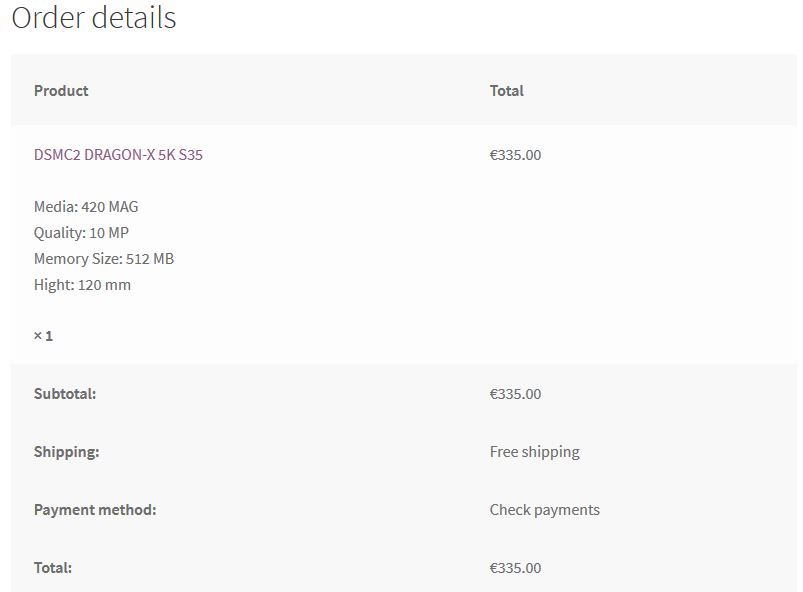This screenshot has height=592, width=803.
Task: Click the Payment method: row label
Action: coord(95,510)
